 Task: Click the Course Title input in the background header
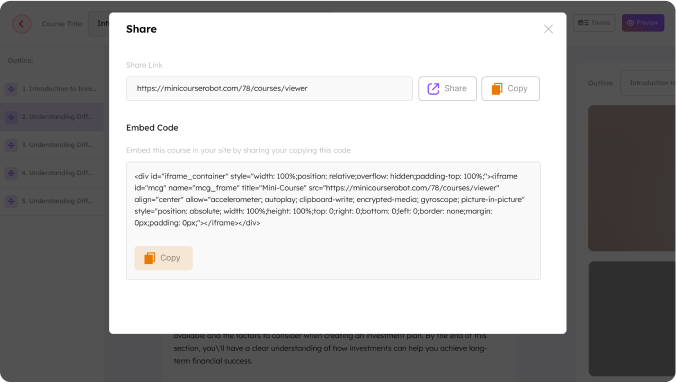99,24
